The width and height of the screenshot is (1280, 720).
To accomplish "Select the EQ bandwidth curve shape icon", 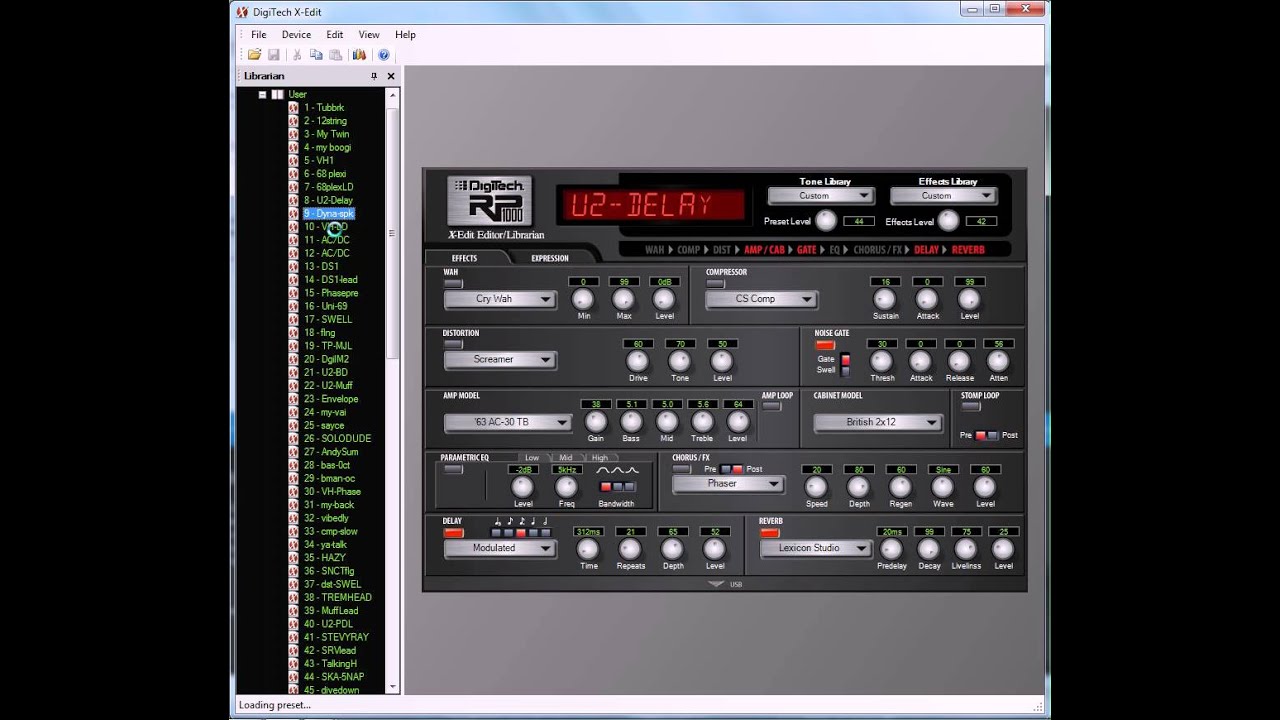I will tap(617, 470).
